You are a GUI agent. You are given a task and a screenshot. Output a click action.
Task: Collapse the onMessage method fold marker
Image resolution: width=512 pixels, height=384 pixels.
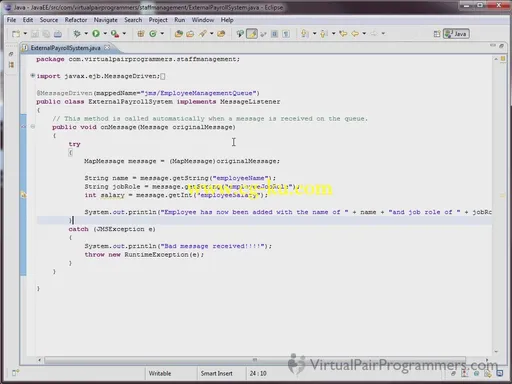(33, 127)
